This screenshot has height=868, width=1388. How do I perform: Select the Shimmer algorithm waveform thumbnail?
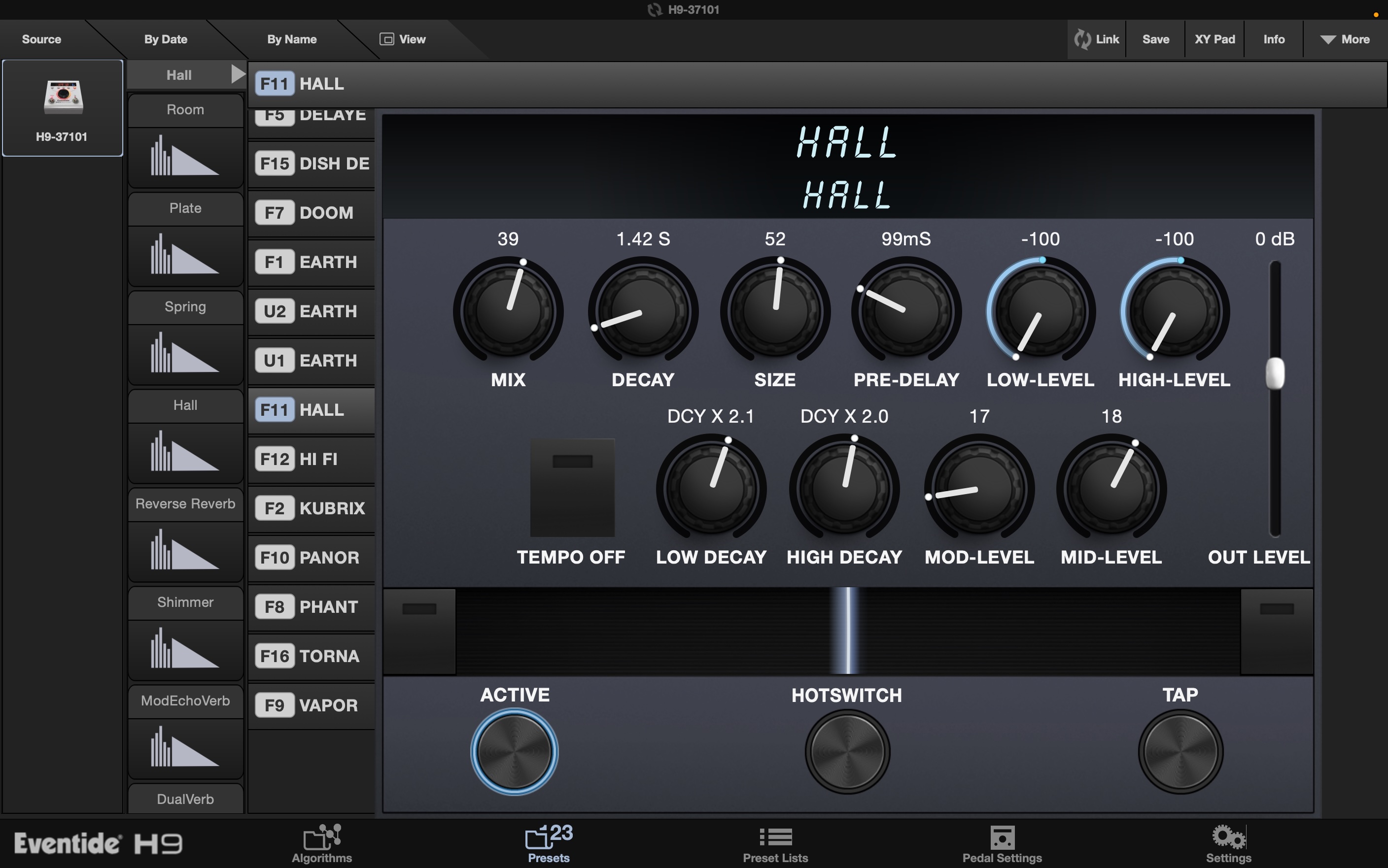pyautogui.click(x=185, y=650)
